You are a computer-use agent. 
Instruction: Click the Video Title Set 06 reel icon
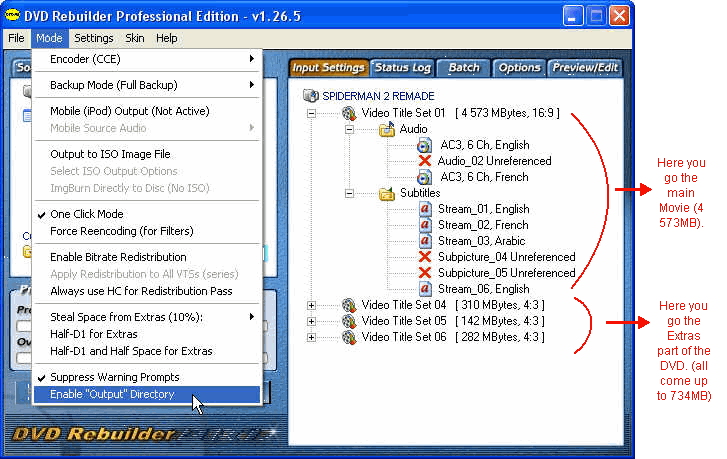349,337
